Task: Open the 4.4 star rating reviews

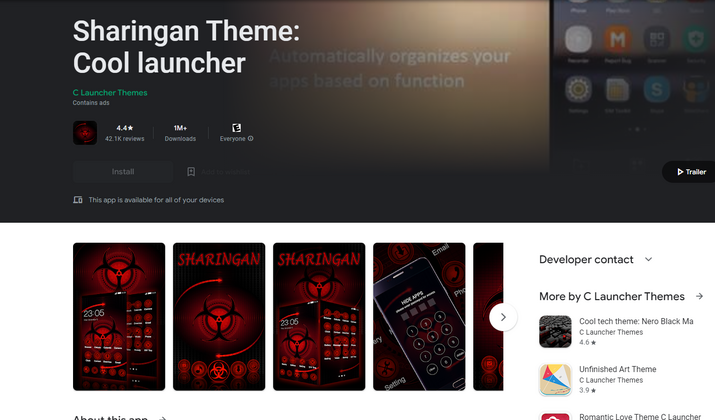Action: 124,133
